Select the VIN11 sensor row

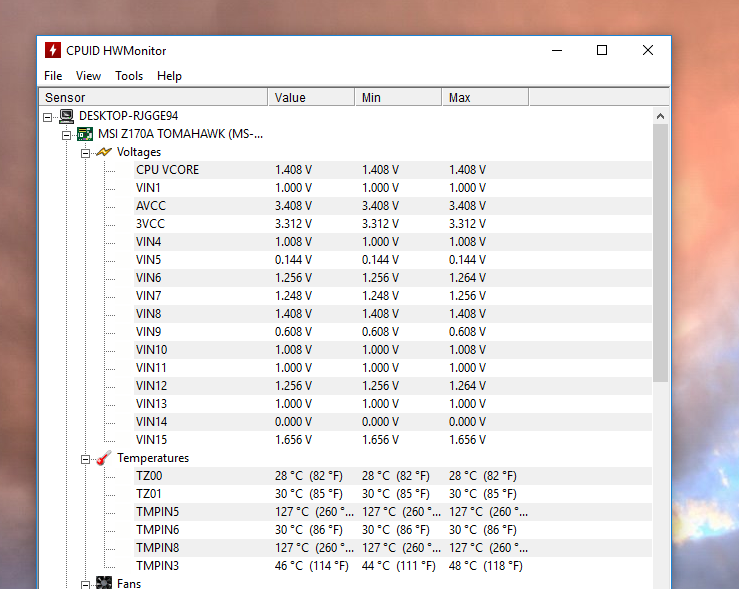tap(393, 368)
